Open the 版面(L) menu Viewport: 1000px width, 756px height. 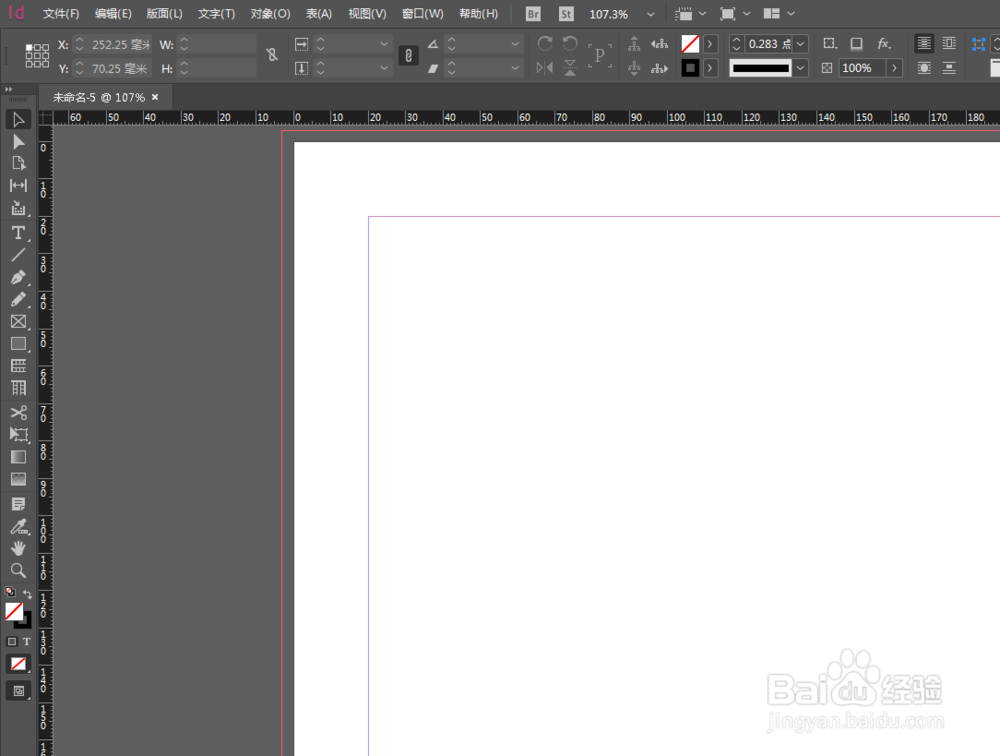click(165, 14)
